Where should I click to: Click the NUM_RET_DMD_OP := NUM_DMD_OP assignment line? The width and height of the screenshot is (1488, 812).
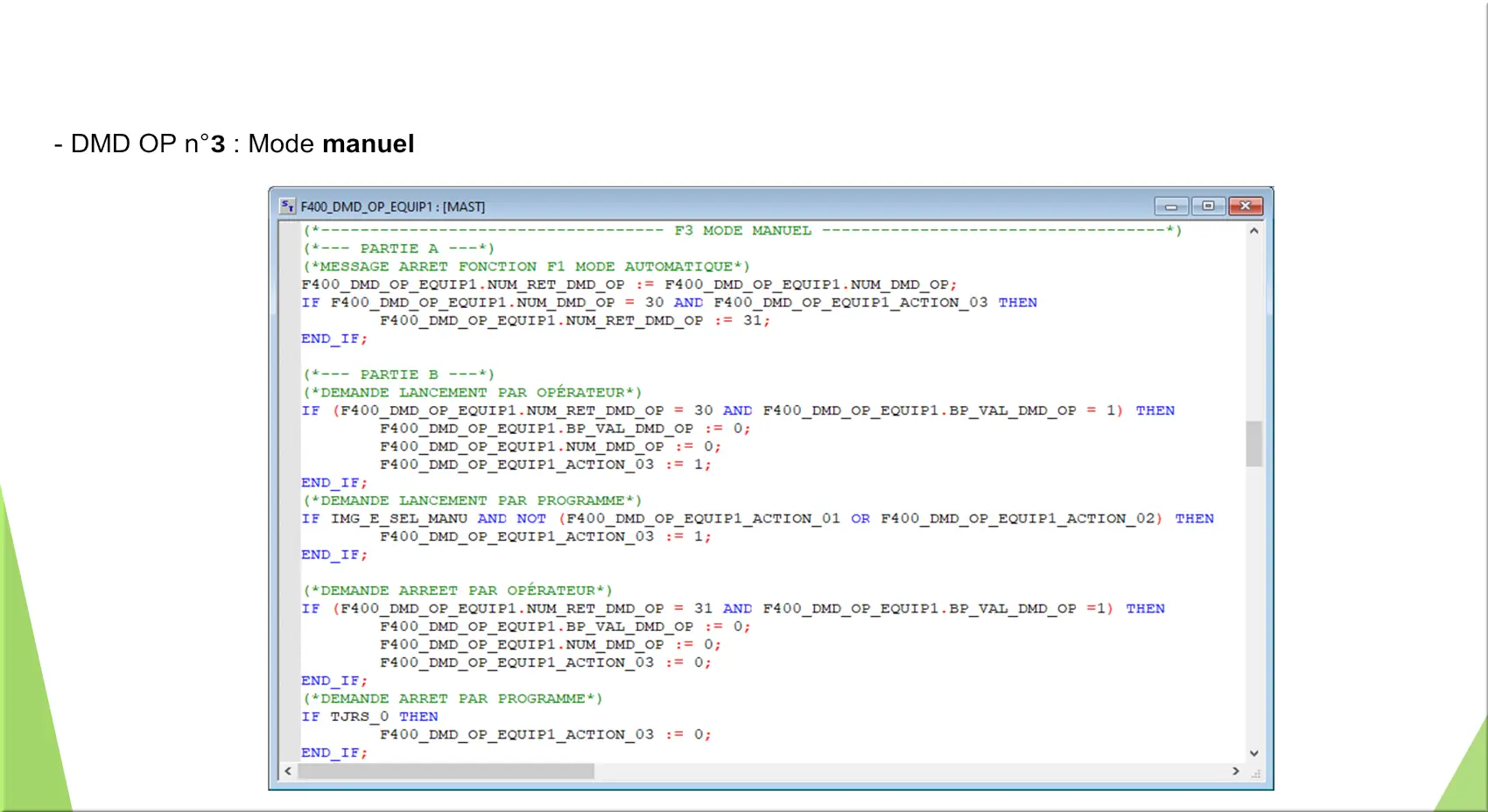pyautogui.click(x=629, y=284)
